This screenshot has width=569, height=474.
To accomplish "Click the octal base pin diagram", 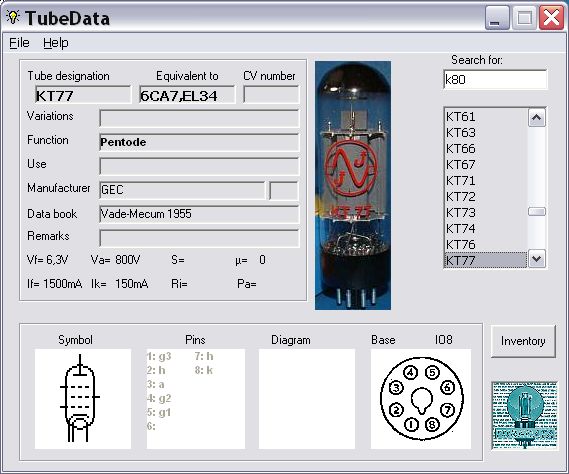I will 421,399.
